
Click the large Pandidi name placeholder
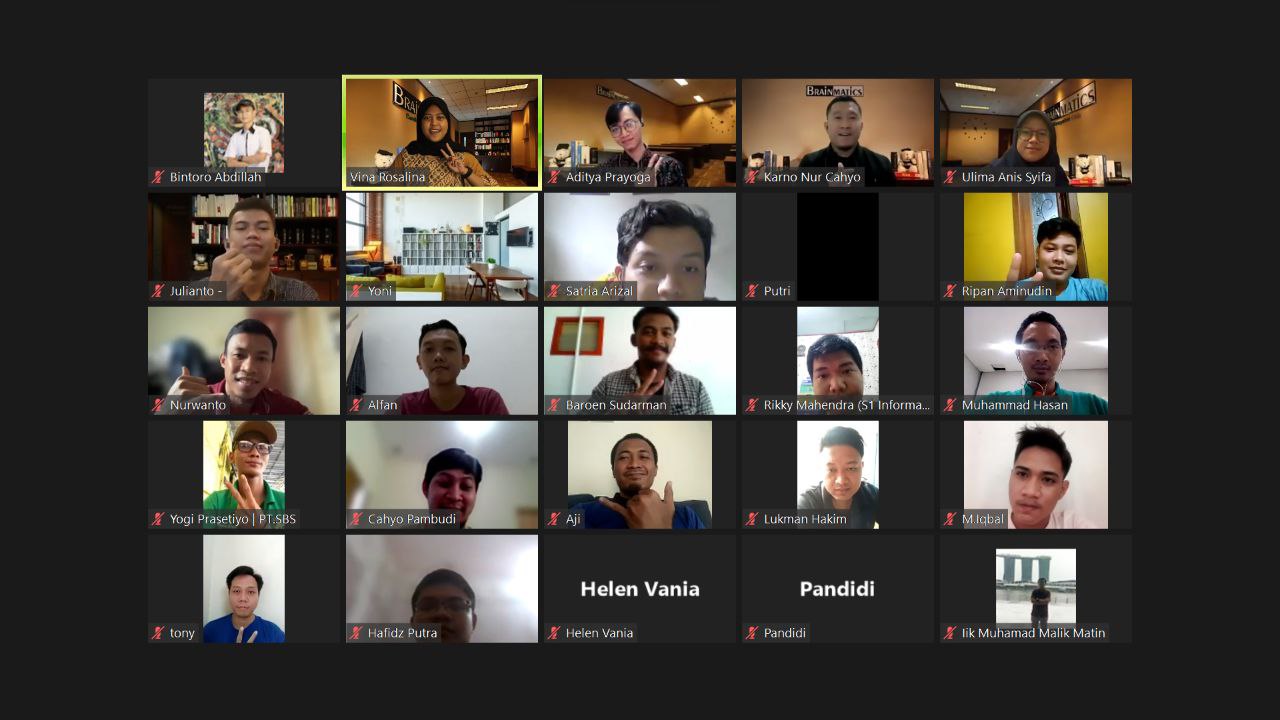[x=838, y=589]
